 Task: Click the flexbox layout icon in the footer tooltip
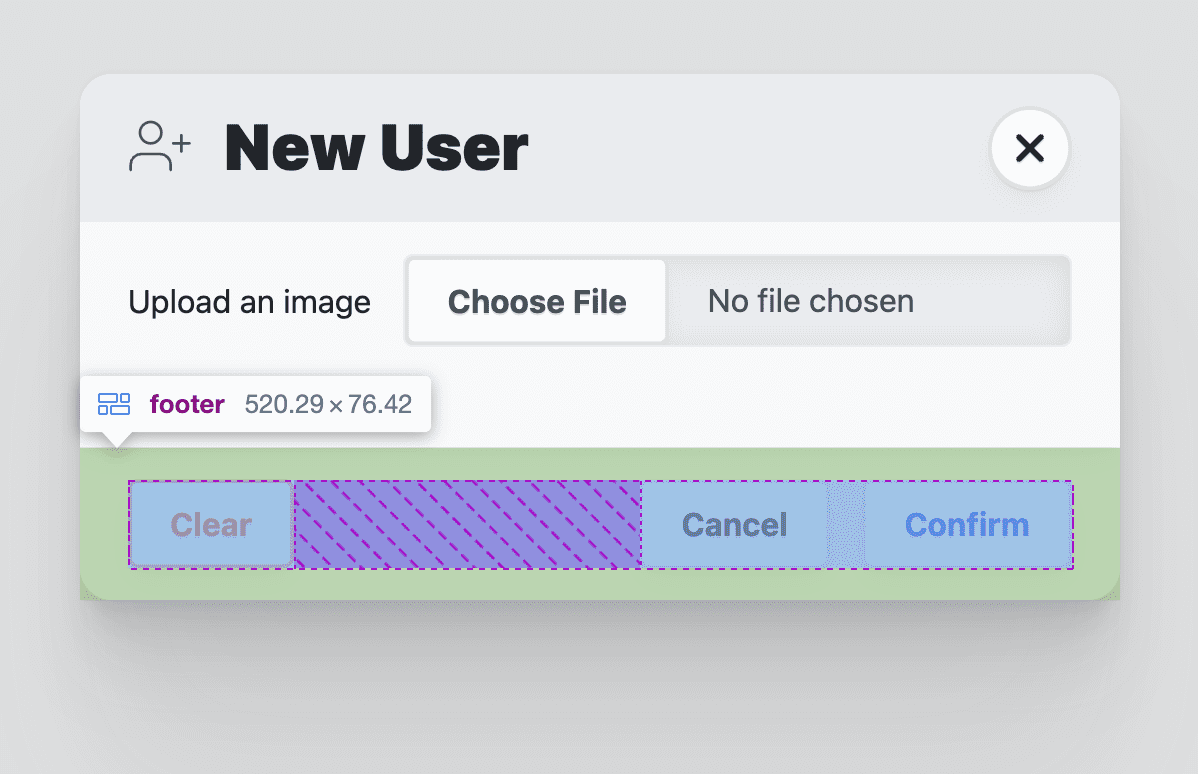coord(114,404)
